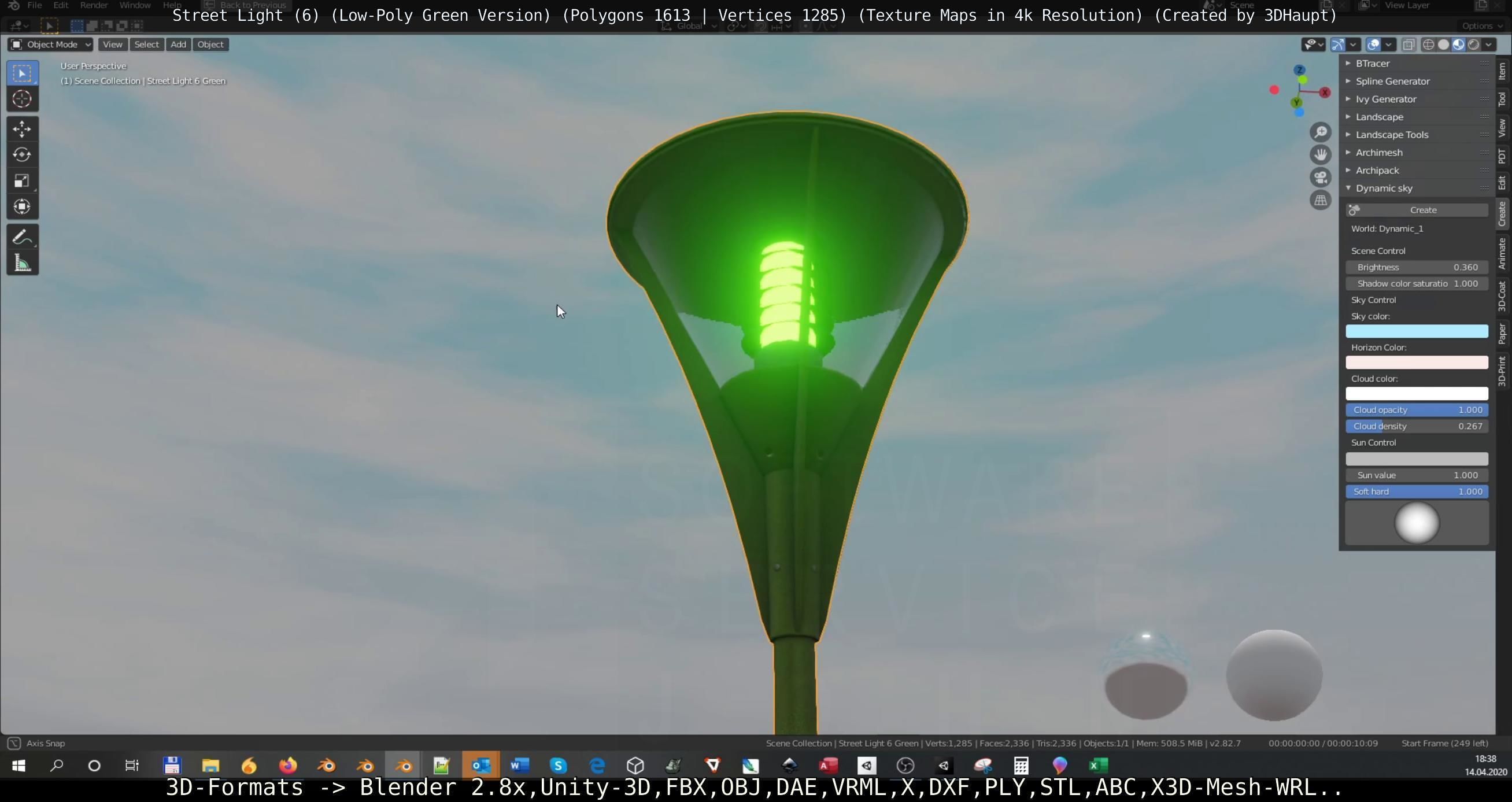Choose the Rotate tool
This screenshot has width=1512, height=802.
23,155
